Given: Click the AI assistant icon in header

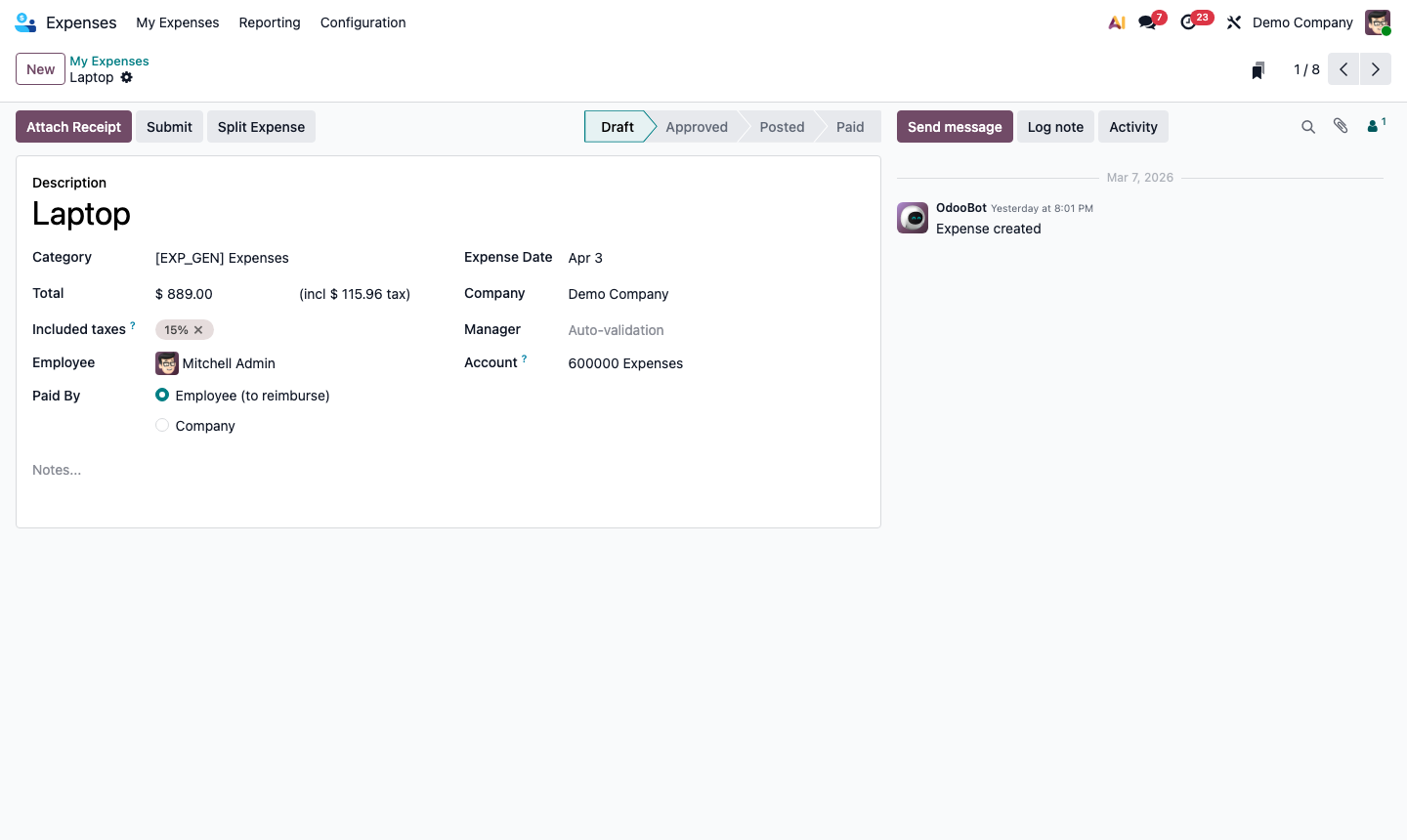Looking at the screenshot, I should (x=1117, y=21).
